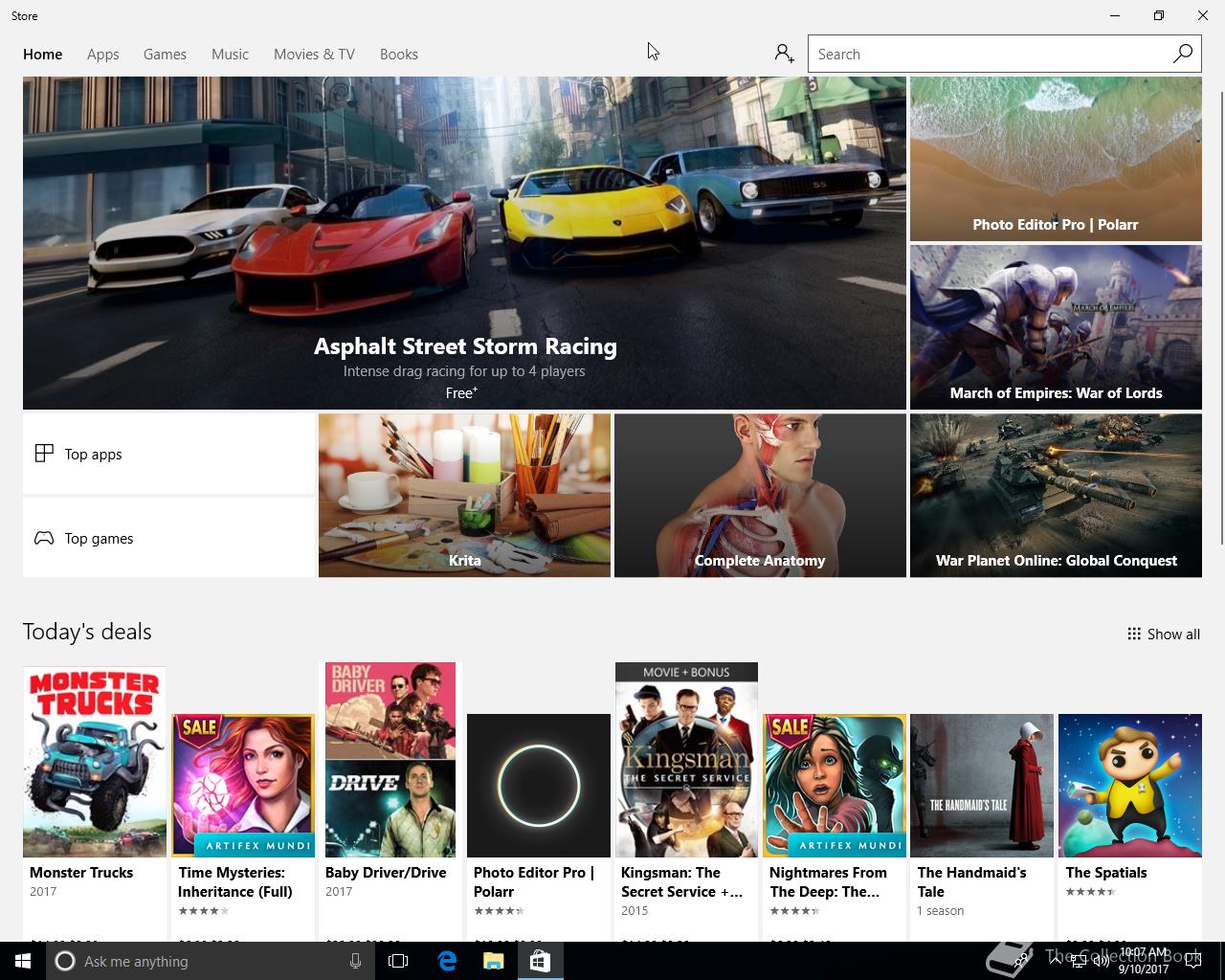Switch to the Games tab
This screenshot has height=980, width=1225.
165,55
